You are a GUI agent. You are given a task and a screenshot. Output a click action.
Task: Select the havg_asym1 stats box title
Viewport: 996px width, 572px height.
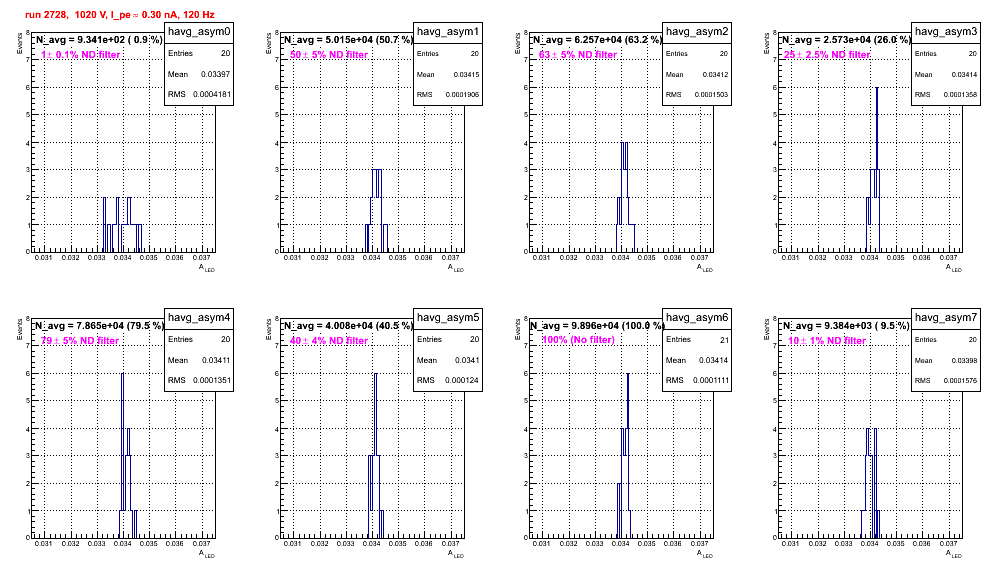coord(448,32)
